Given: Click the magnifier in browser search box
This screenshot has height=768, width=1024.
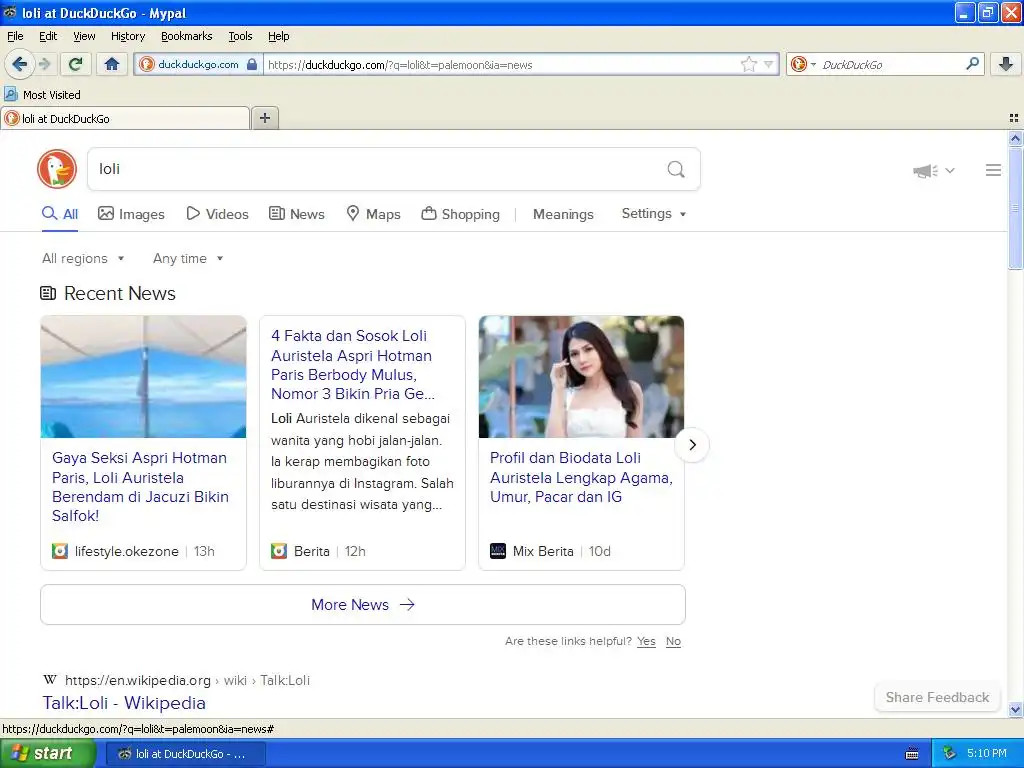Looking at the screenshot, I should 972,63.
